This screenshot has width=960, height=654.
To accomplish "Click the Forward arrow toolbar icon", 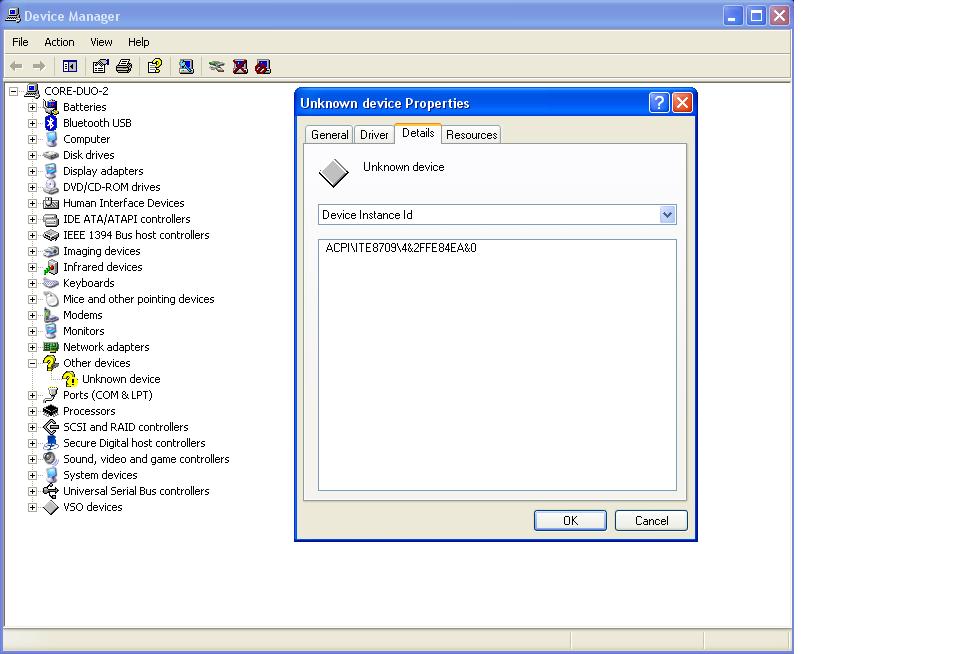I will click(x=39, y=66).
